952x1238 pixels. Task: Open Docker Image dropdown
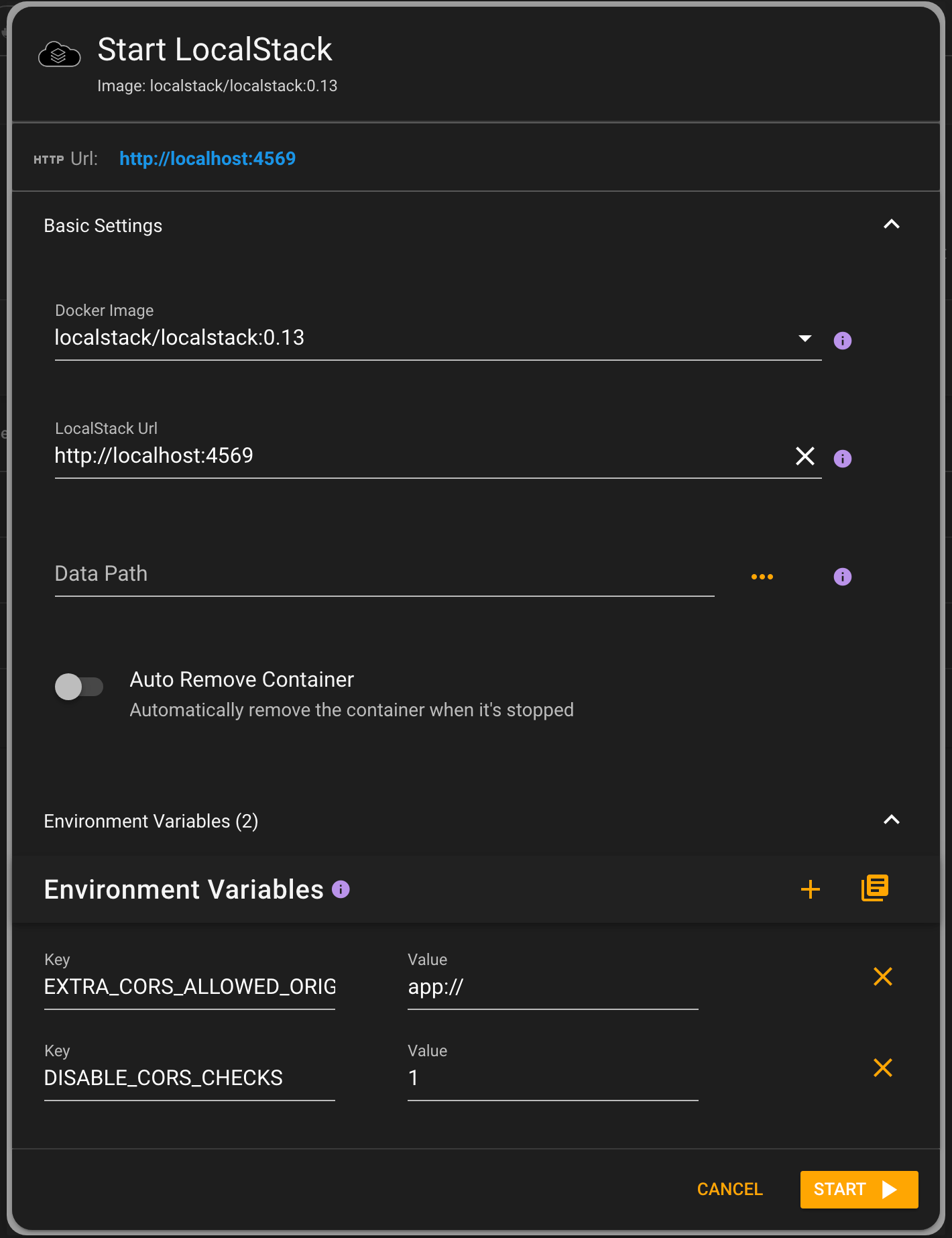805,339
